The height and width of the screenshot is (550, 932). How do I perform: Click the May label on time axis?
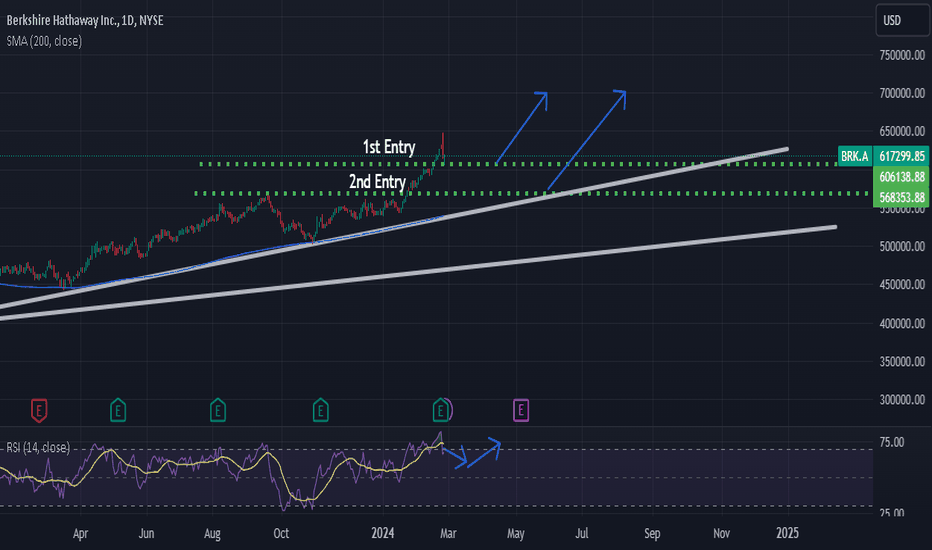coord(515,533)
